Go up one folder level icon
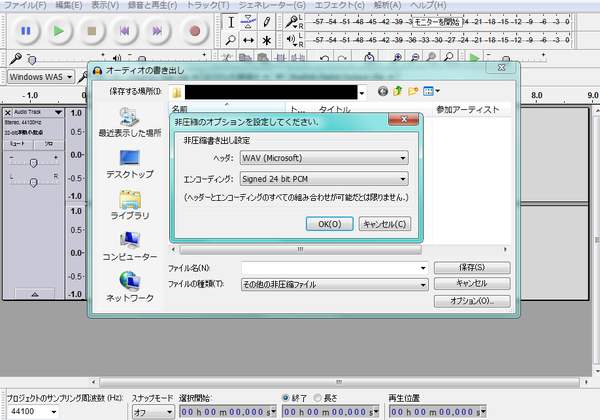Viewport: 600px width, 420px height. pyautogui.click(x=398, y=91)
